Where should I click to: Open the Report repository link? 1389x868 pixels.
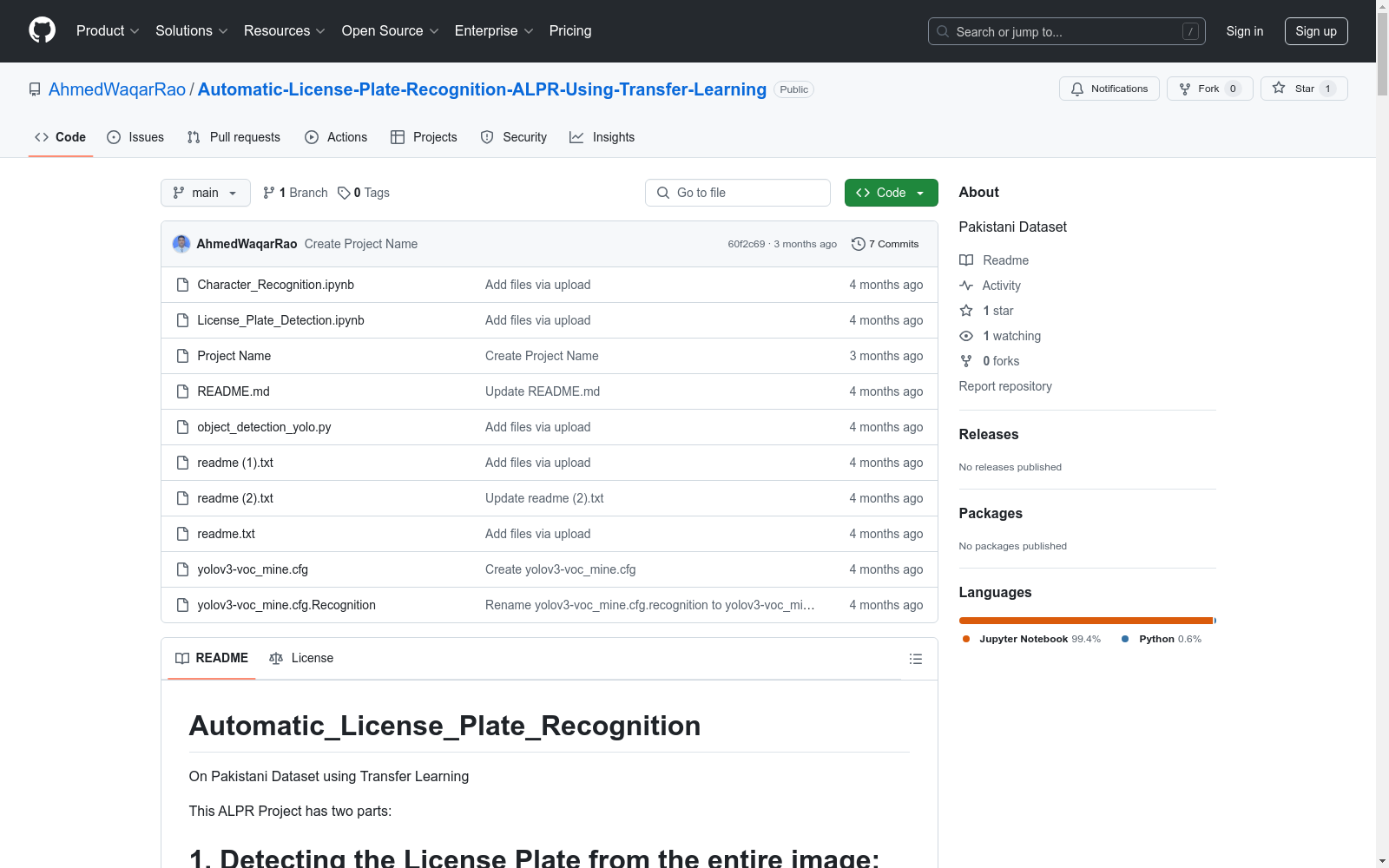pos(1005,386)
